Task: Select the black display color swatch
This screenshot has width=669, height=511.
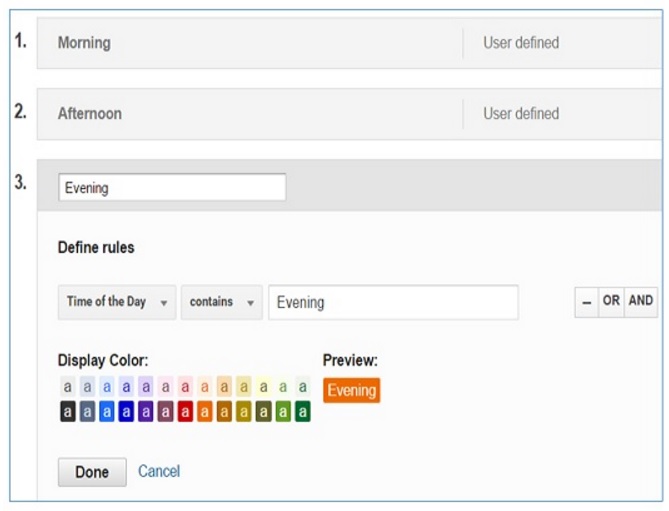Action: 67,411
